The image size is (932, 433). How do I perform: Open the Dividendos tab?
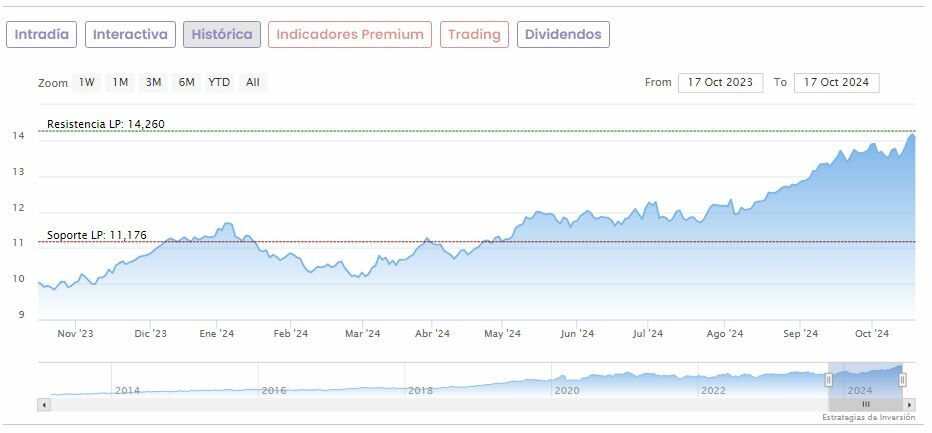pos(563,35)
